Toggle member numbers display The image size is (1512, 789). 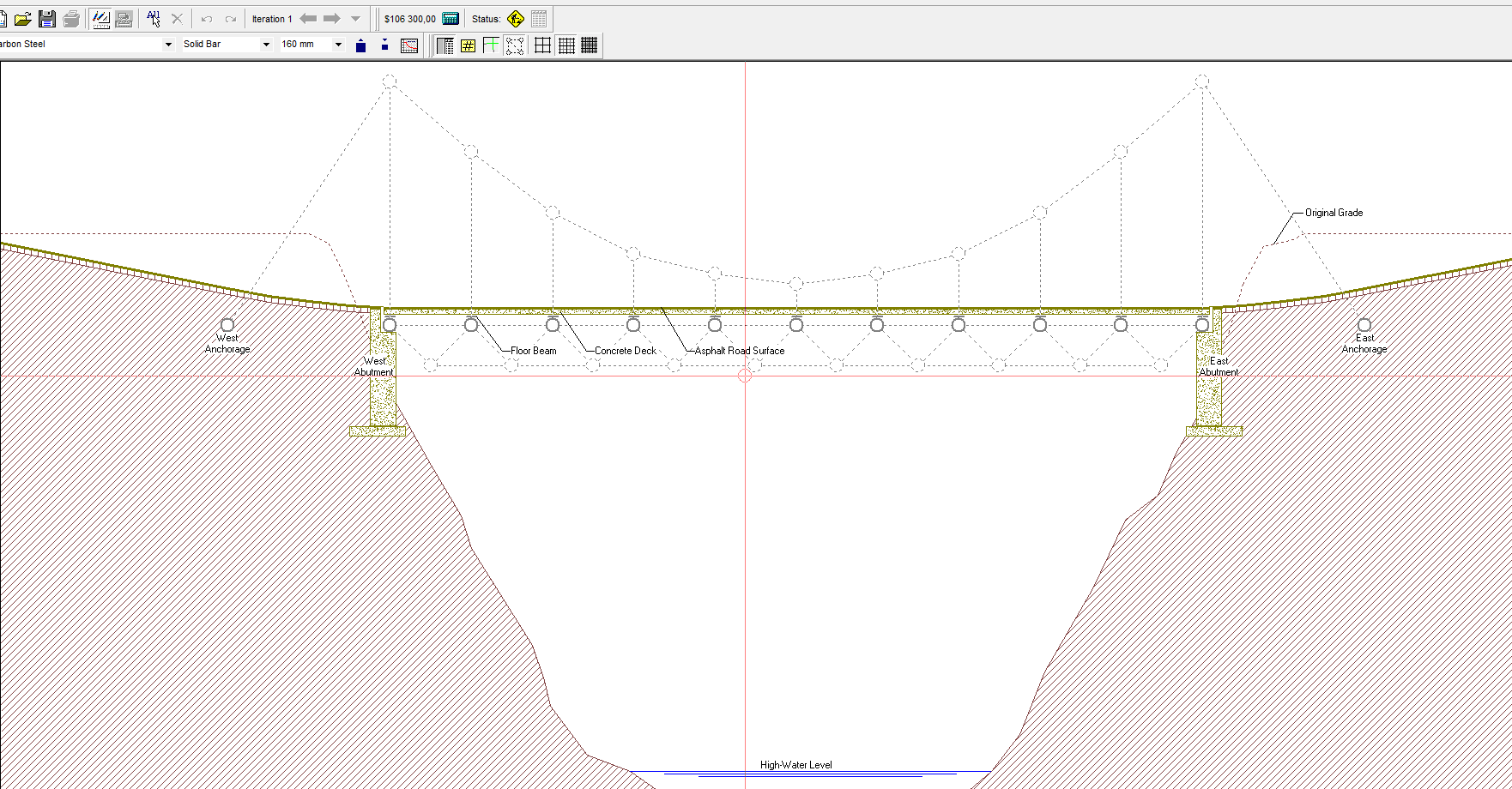pos(468,45)
